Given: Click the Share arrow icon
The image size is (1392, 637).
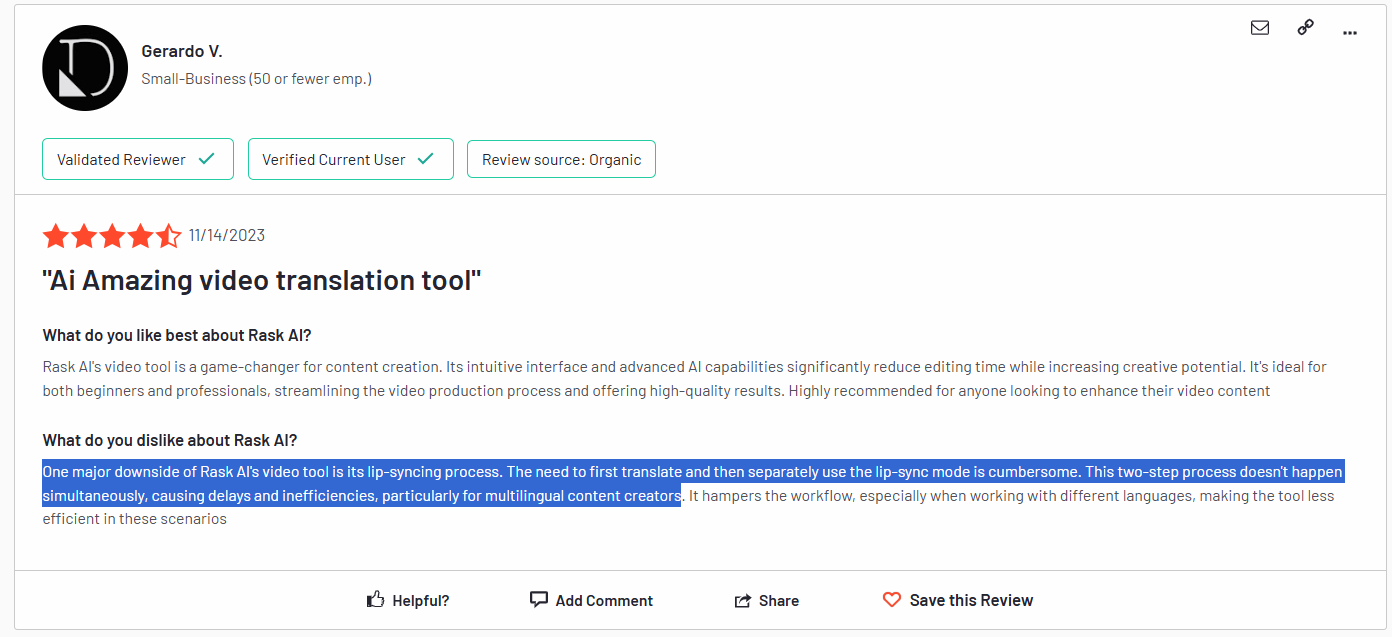Looking at the screenshot, I should tap(742, 600).
